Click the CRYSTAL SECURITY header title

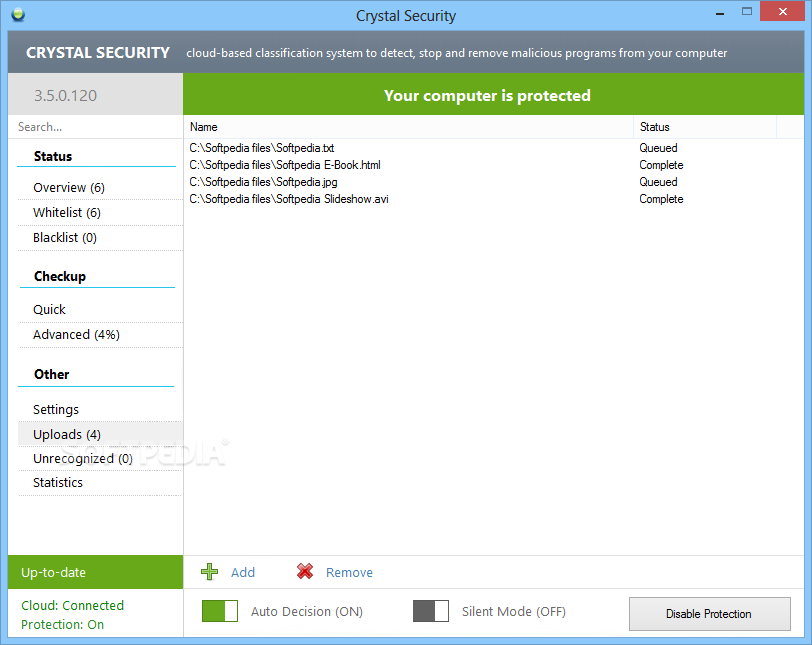click(x=98, y=53)
